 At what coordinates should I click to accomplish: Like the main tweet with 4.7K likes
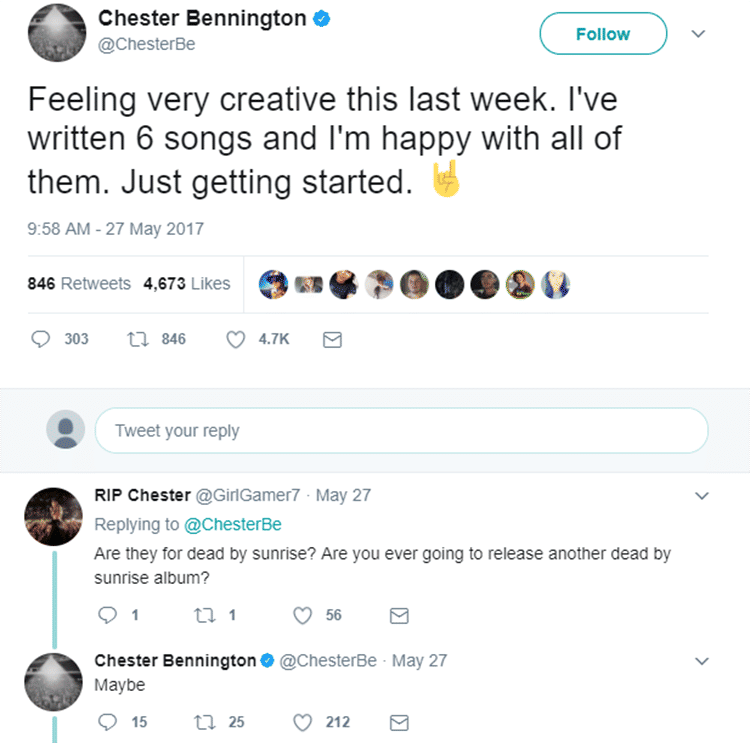pos(236,340)
